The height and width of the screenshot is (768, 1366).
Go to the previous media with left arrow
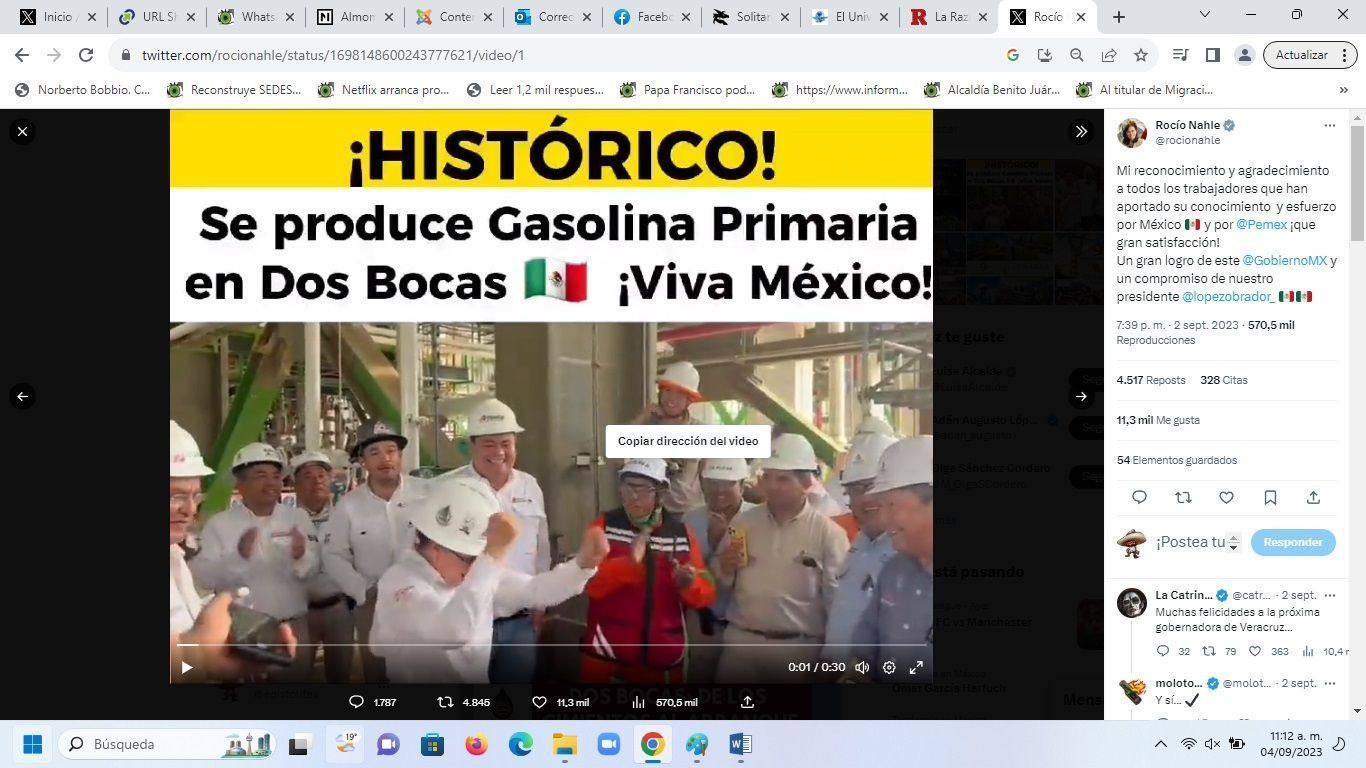pyautogui.click(x=22, y=396)
